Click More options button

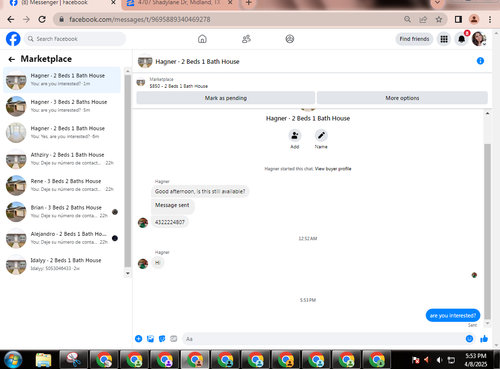(402, 98)
